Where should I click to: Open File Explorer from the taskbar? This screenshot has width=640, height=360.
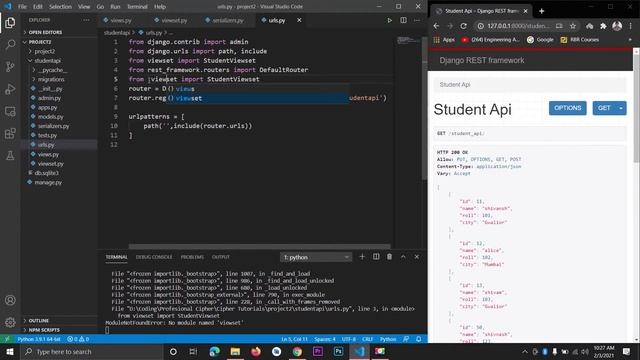(235, 351)
